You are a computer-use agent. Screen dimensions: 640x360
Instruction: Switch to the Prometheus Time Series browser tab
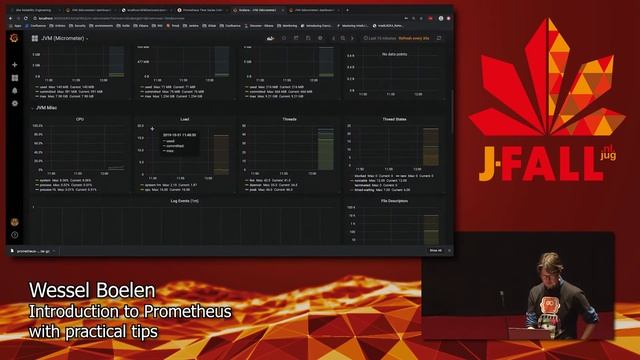coord(202,10)
